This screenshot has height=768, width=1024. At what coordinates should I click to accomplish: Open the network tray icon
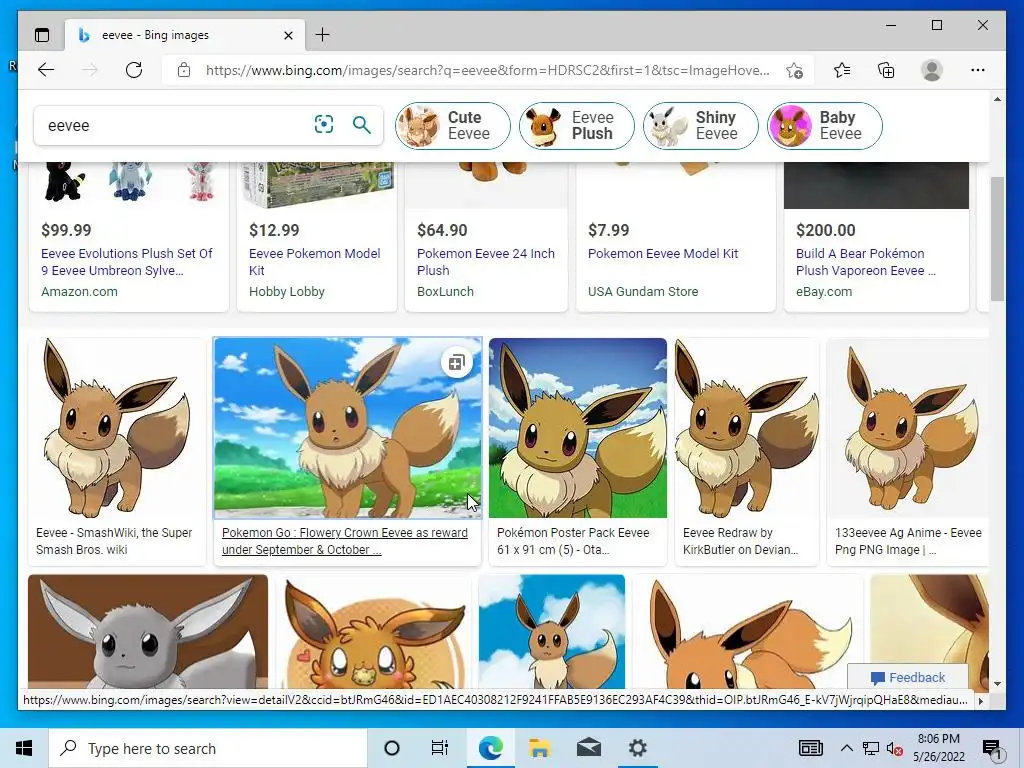[x=871, y=748]
